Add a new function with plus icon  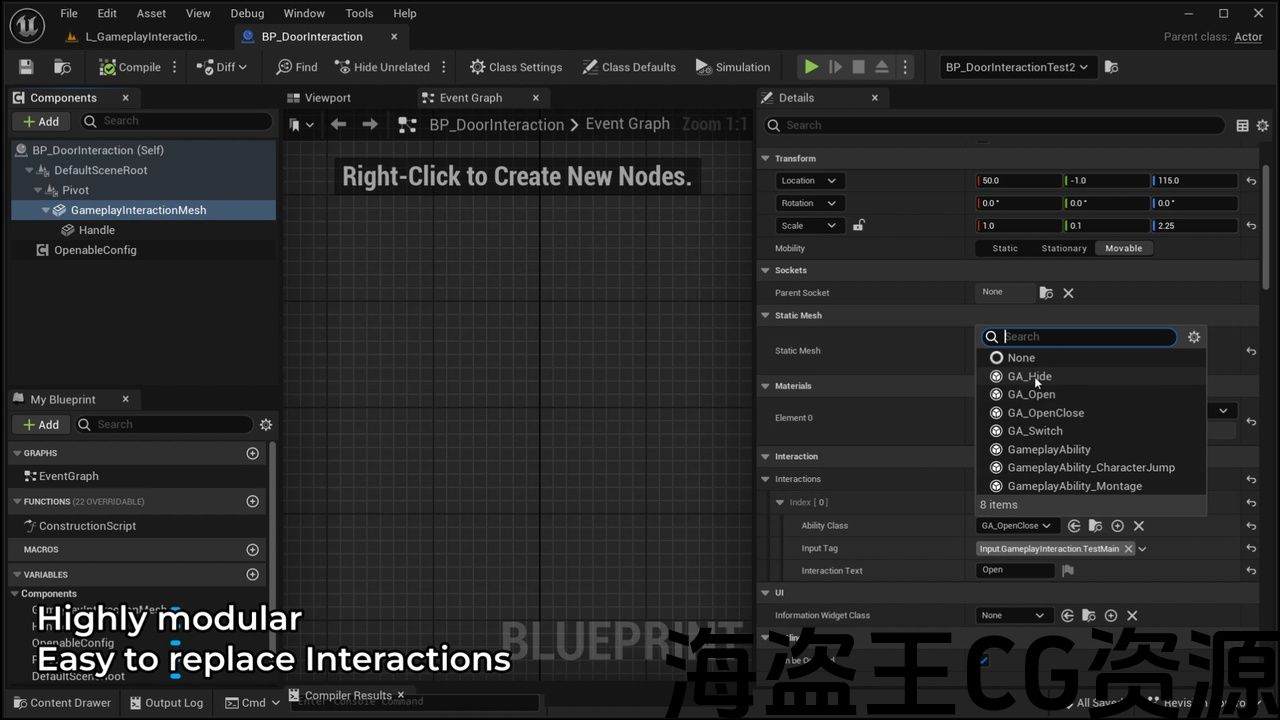tap(252, 501)
